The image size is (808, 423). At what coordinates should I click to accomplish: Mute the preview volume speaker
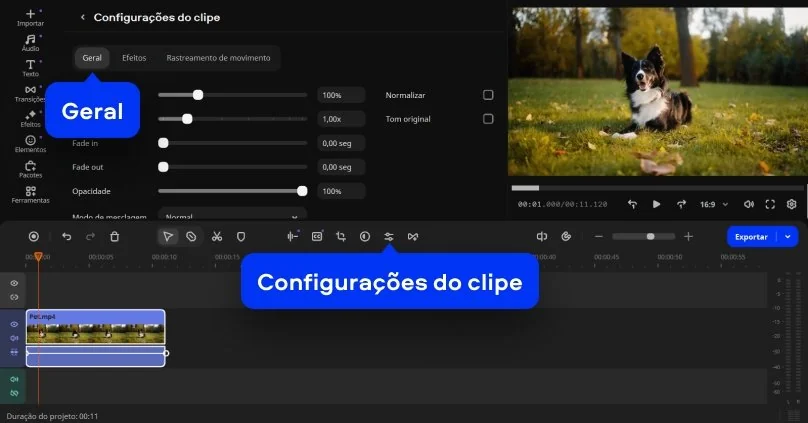point(749,204)
